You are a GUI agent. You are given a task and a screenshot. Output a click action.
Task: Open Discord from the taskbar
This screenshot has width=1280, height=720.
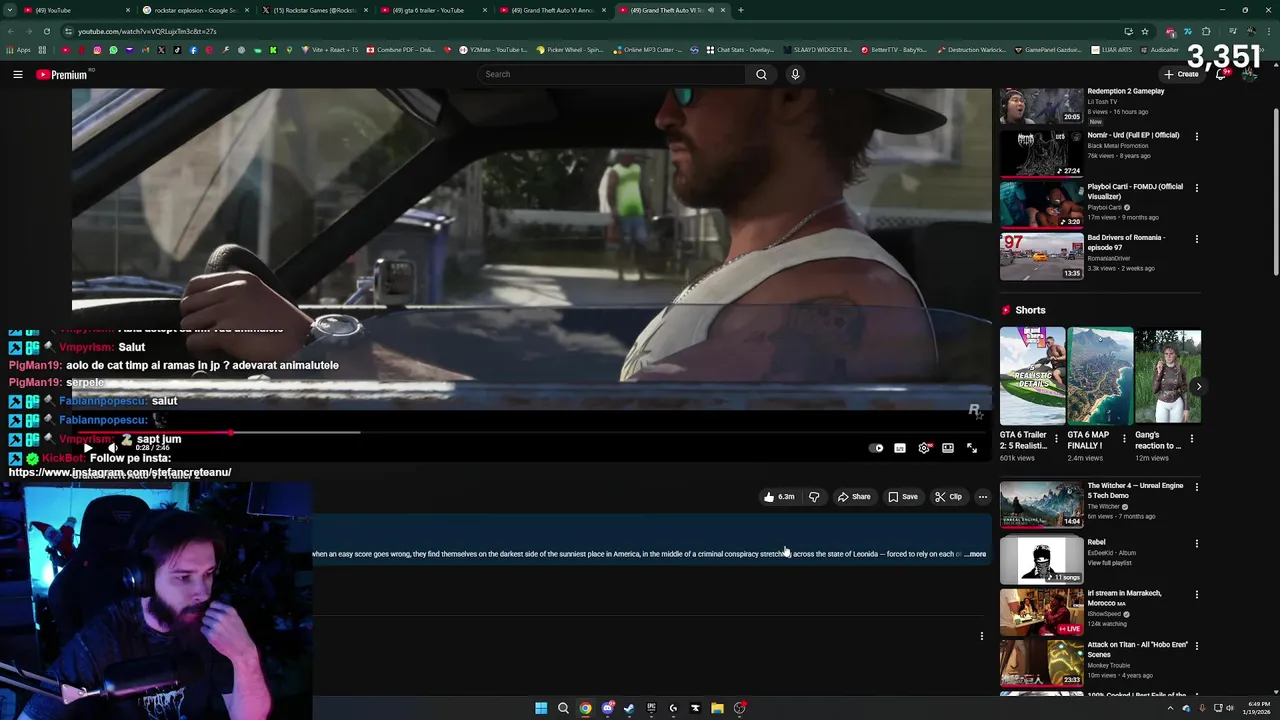click(607, 708)
